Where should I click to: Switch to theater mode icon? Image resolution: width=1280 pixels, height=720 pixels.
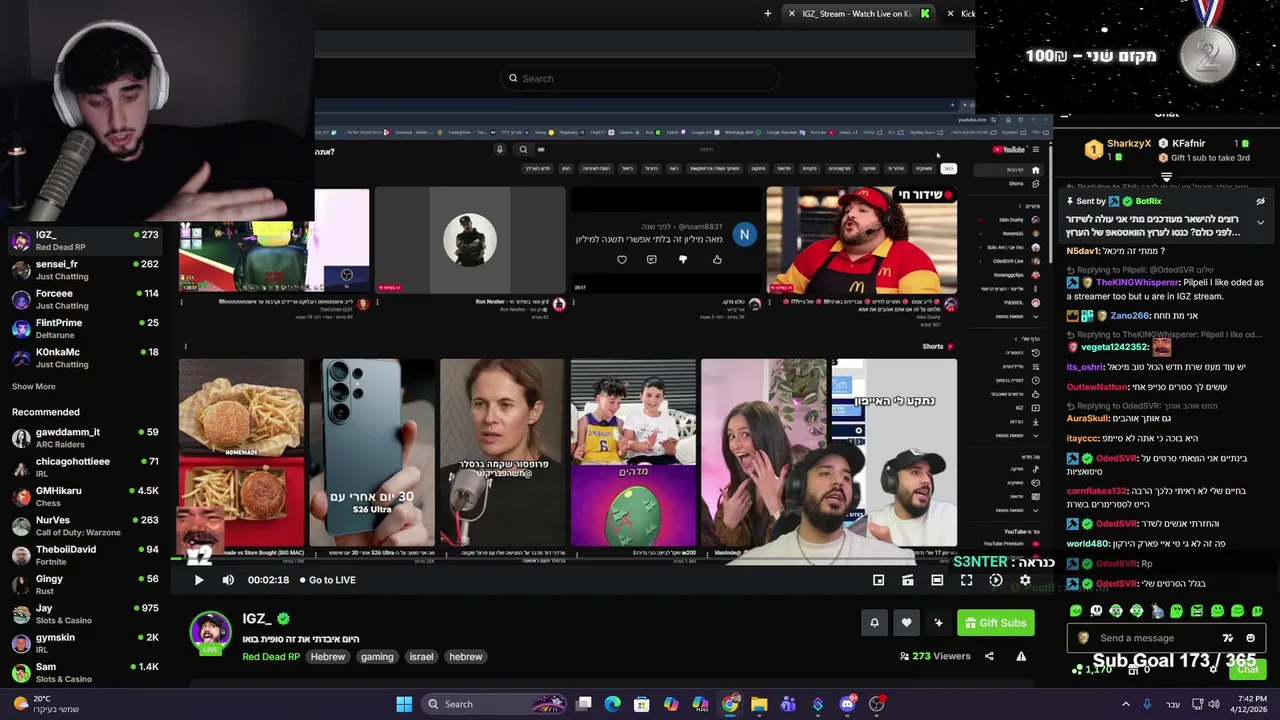point(937,580)
